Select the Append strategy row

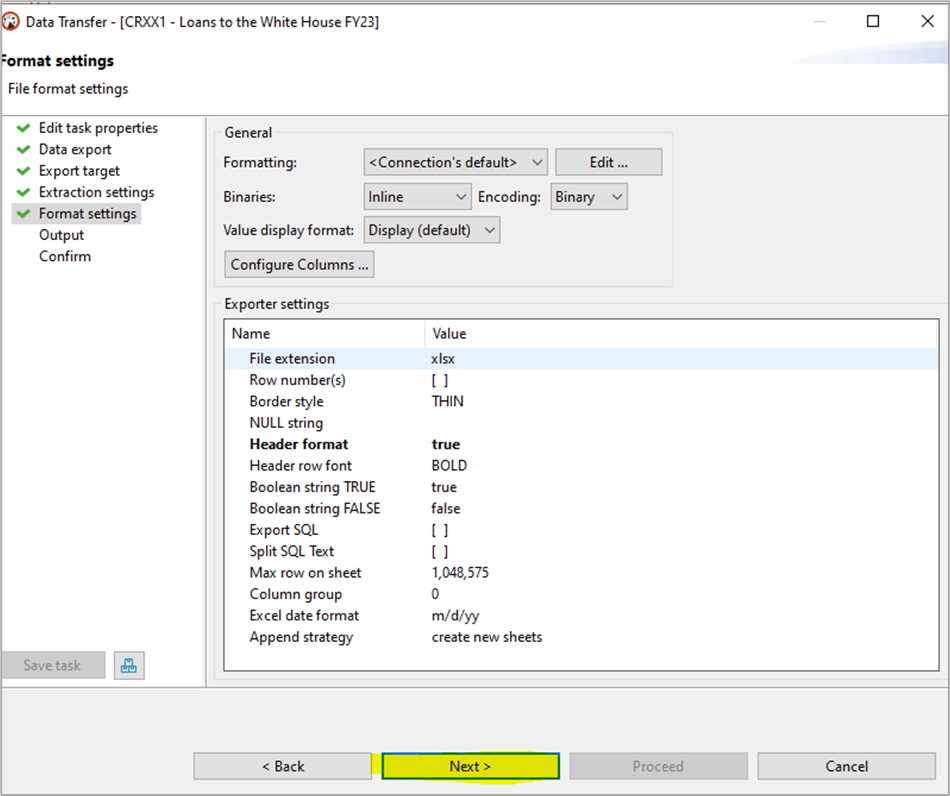click(582, 637)
